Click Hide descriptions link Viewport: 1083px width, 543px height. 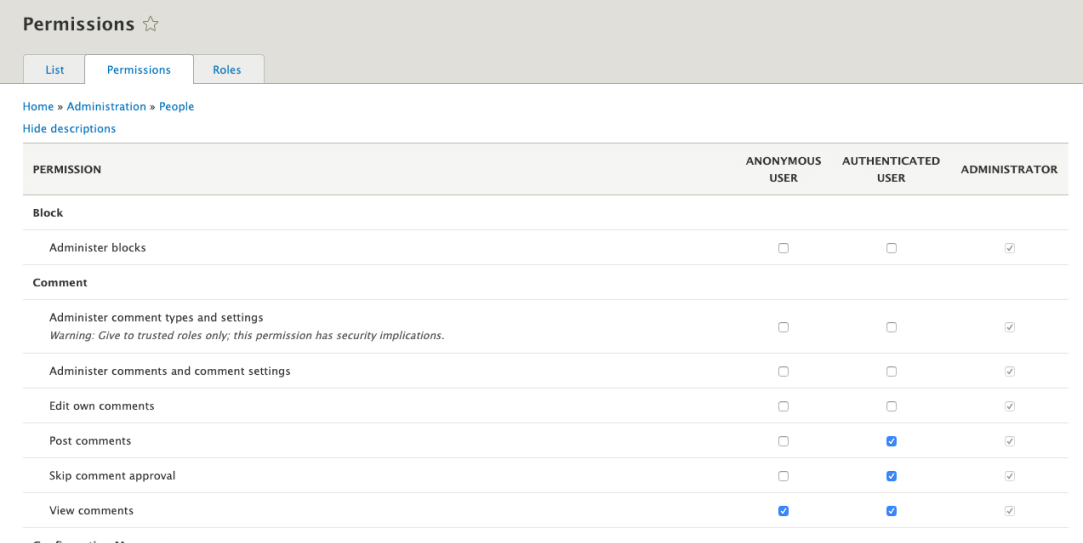(69, 128)
